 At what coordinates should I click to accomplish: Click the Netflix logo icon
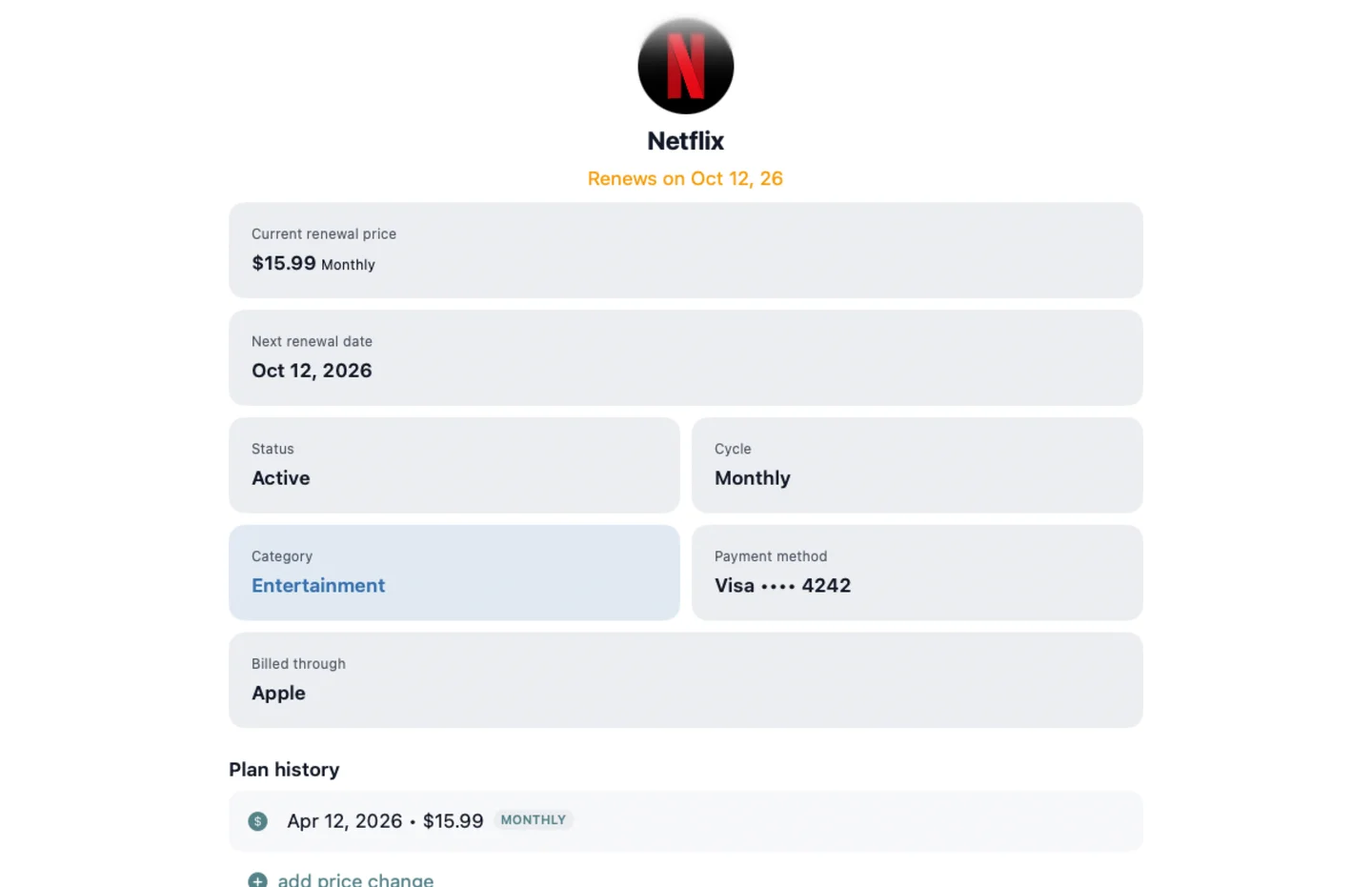(x=685, y=66)
